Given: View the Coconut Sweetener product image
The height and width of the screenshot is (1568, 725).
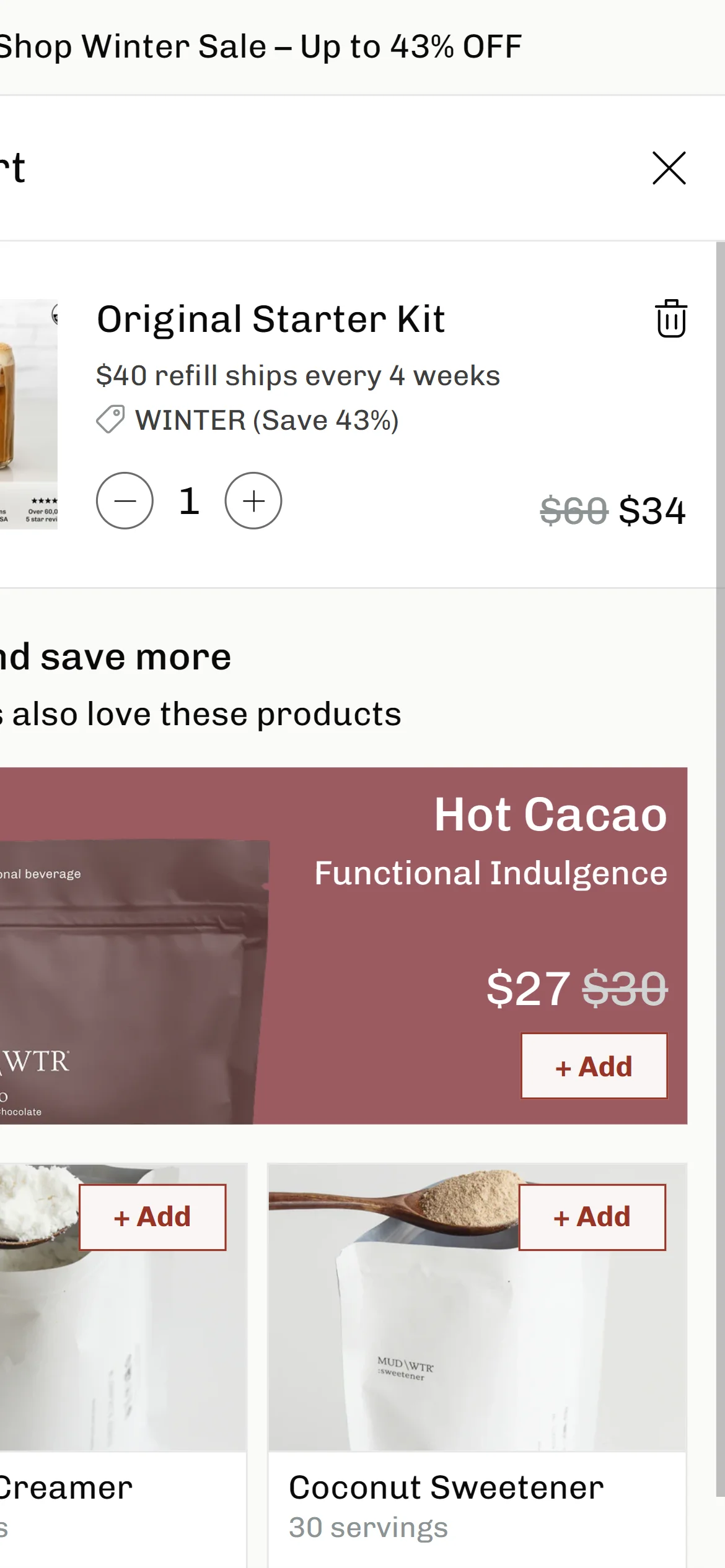Looking at the screenshot, I should (477, 1307).
